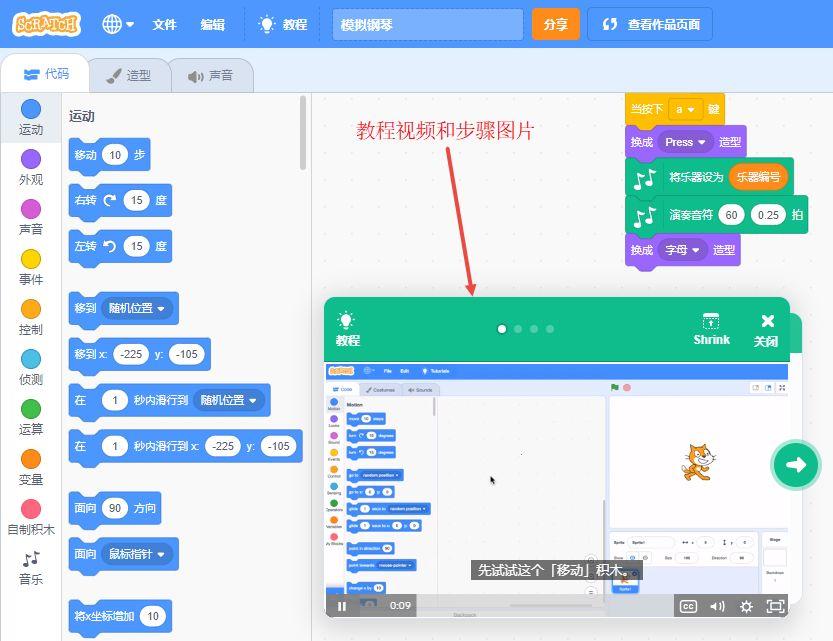
Task: Click the 查看作品页面 button
Action: [x=650, y=24]
